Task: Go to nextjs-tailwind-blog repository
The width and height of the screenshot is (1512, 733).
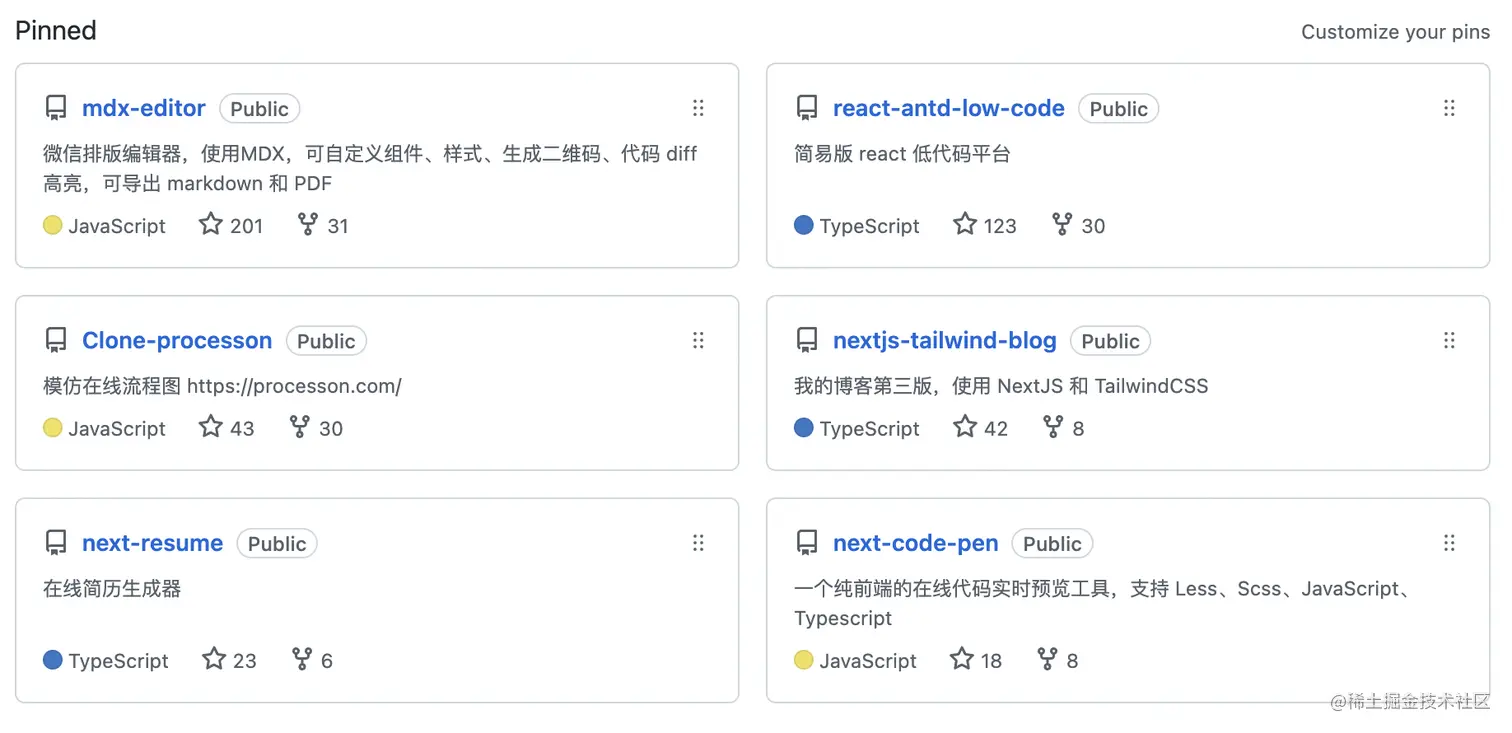Action: coord(944,341)
